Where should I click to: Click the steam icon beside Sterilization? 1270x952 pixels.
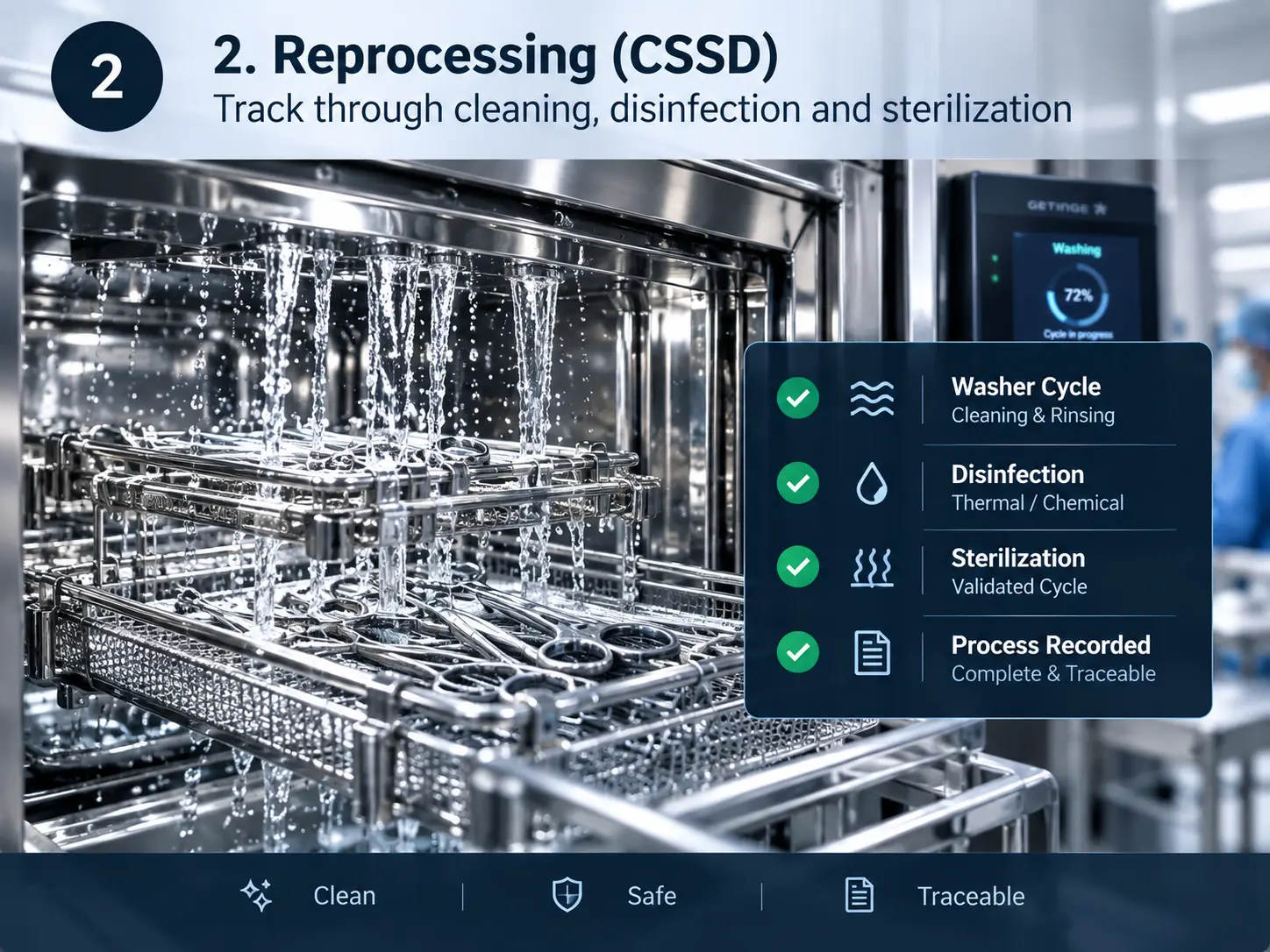(872, 568)
